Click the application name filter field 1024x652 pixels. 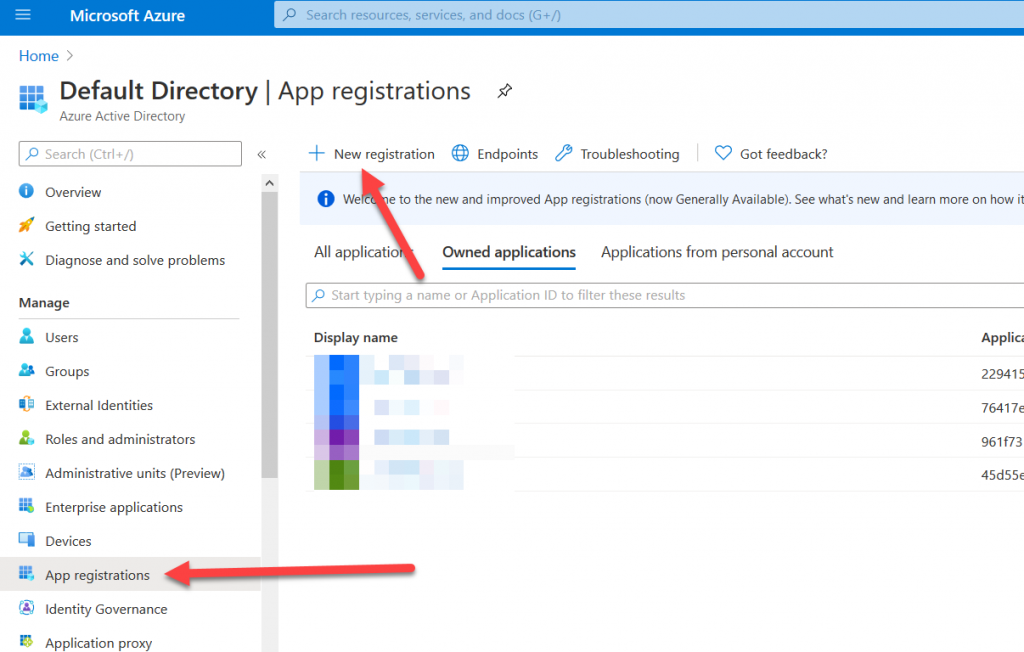(660, 295)
